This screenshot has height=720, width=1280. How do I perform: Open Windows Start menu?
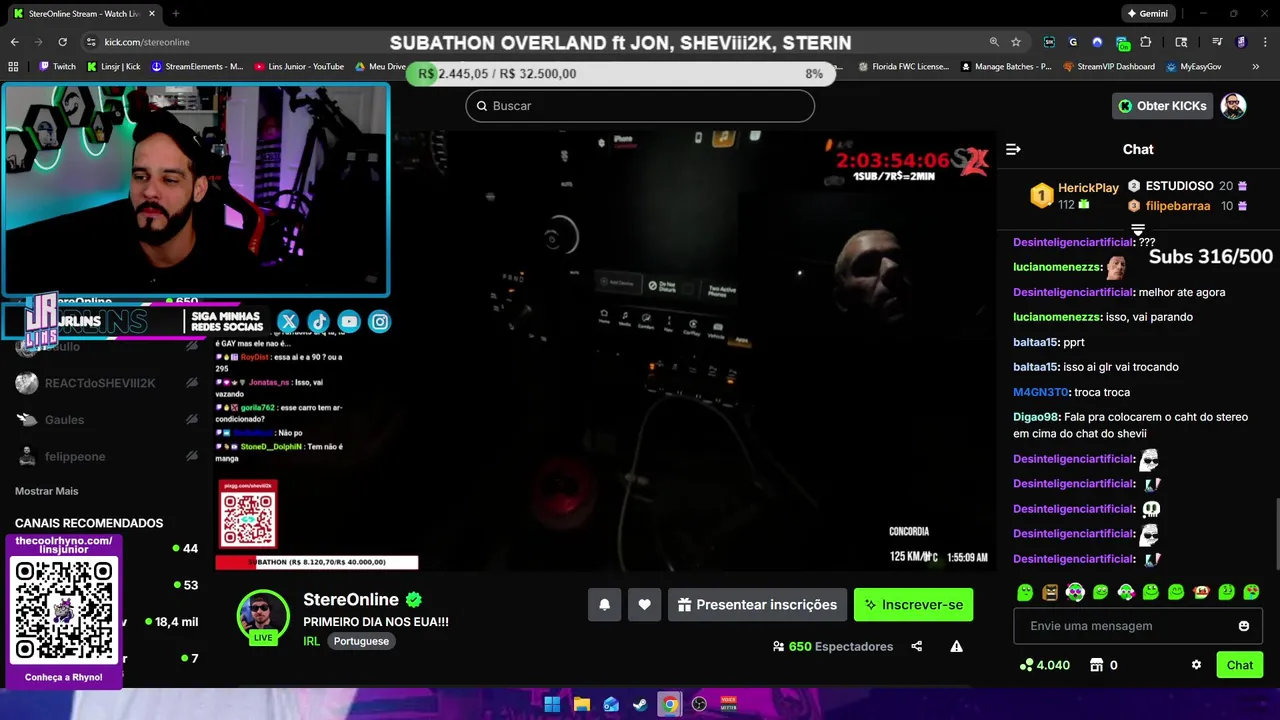(x=552, y=704)
